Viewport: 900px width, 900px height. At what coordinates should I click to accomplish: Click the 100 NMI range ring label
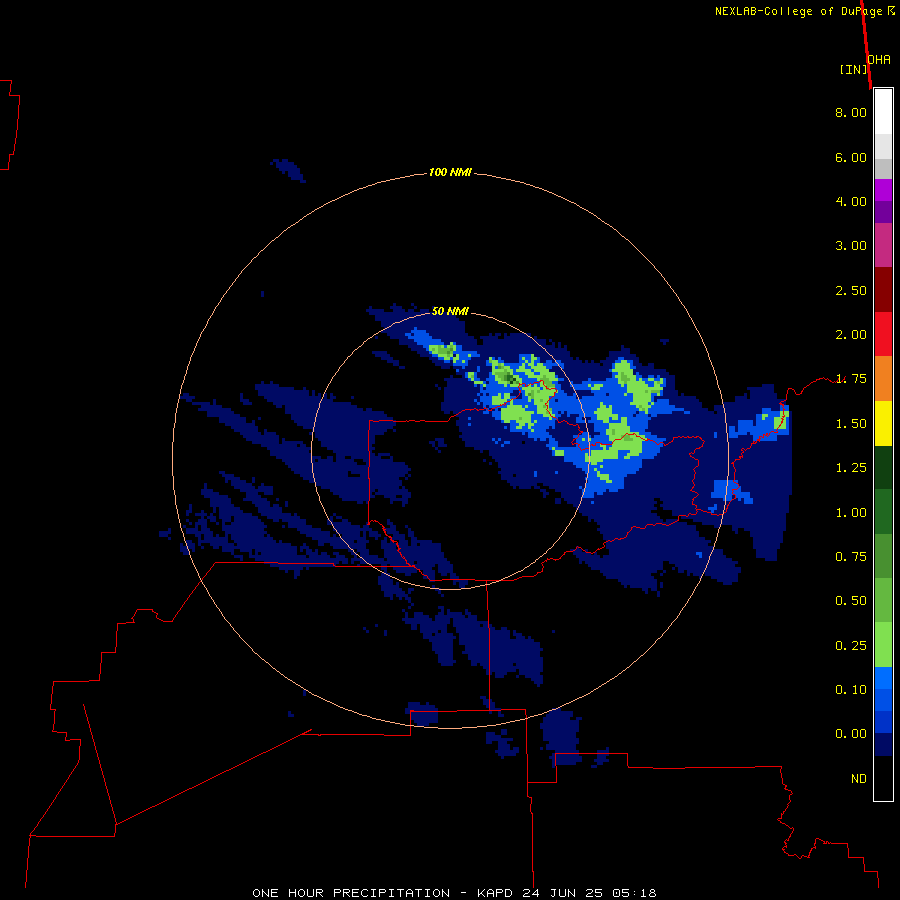click(x=450, y=172)
